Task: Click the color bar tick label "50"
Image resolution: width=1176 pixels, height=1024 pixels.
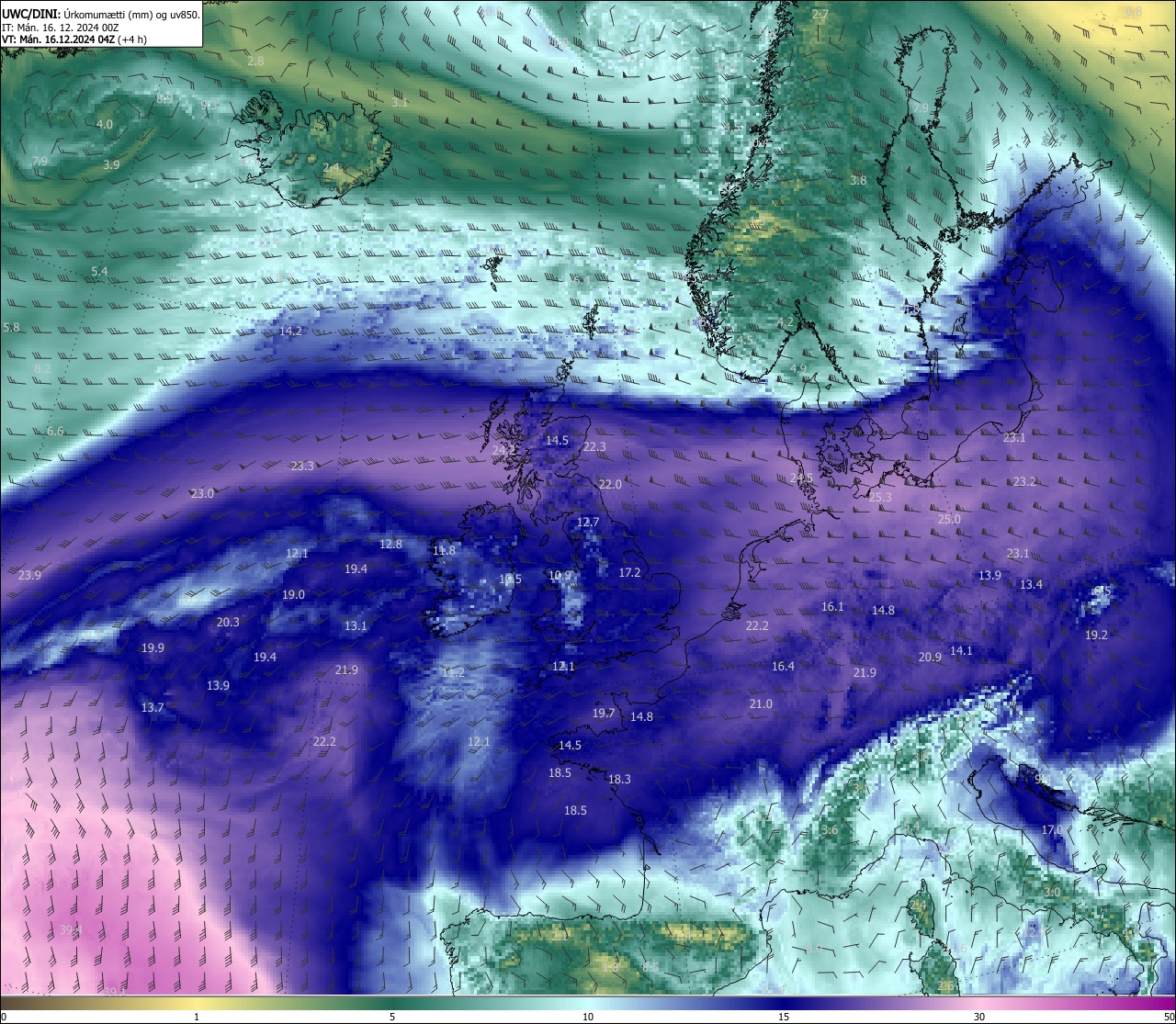Action: 1169,1017
